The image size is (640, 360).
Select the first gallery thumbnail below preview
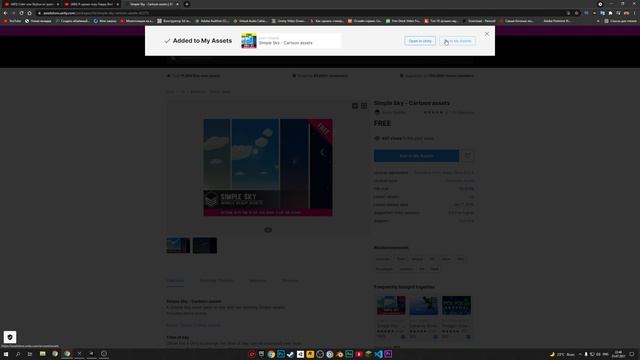pos(178,245)
